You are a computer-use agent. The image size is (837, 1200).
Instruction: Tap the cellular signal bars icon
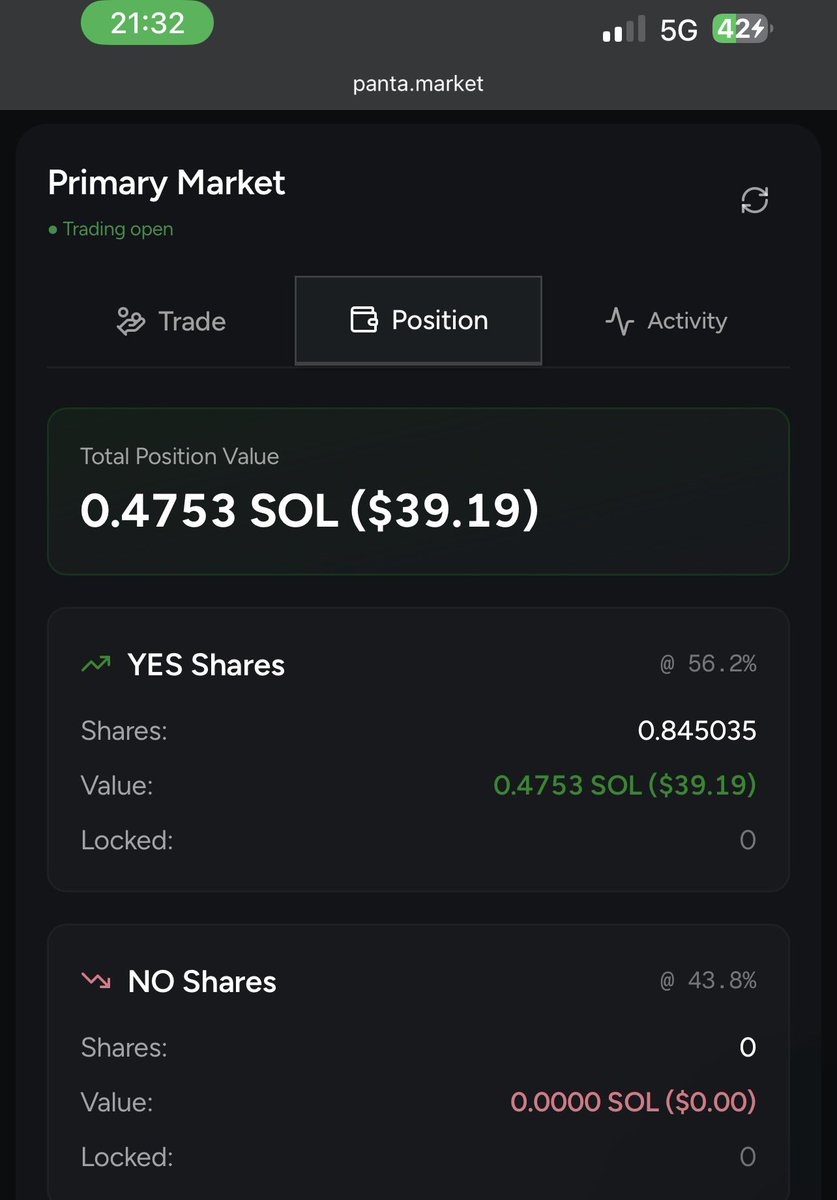pyautogui.click(x=624, y=31)
